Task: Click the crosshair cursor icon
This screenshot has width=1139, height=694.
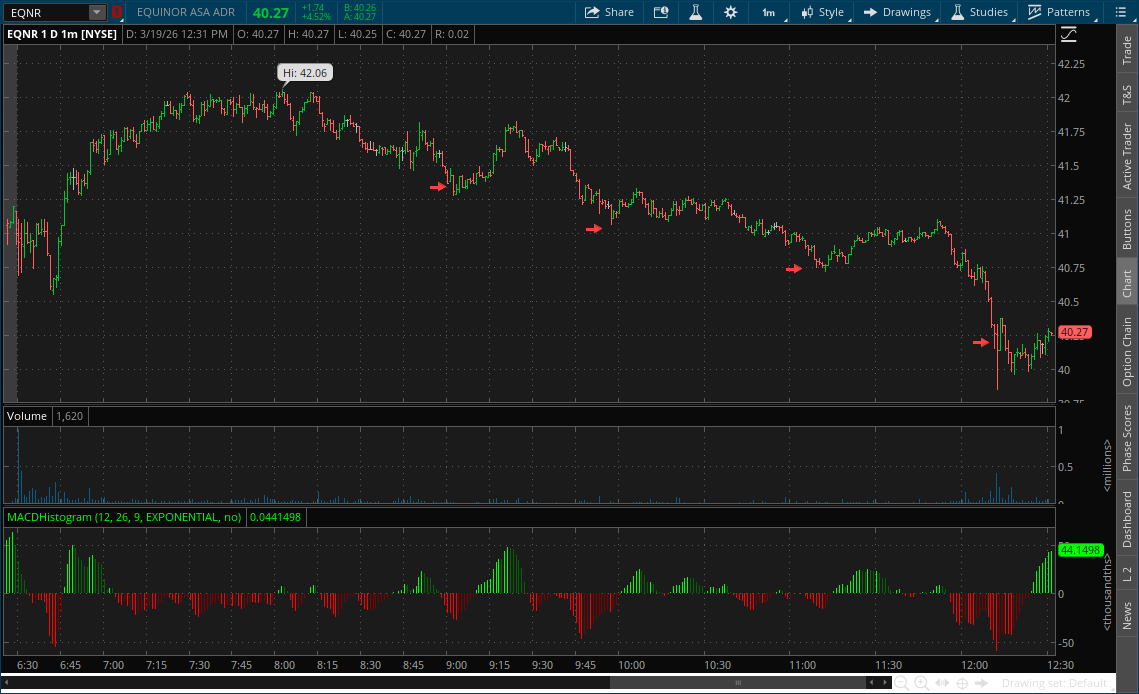Action: point(962,683)
